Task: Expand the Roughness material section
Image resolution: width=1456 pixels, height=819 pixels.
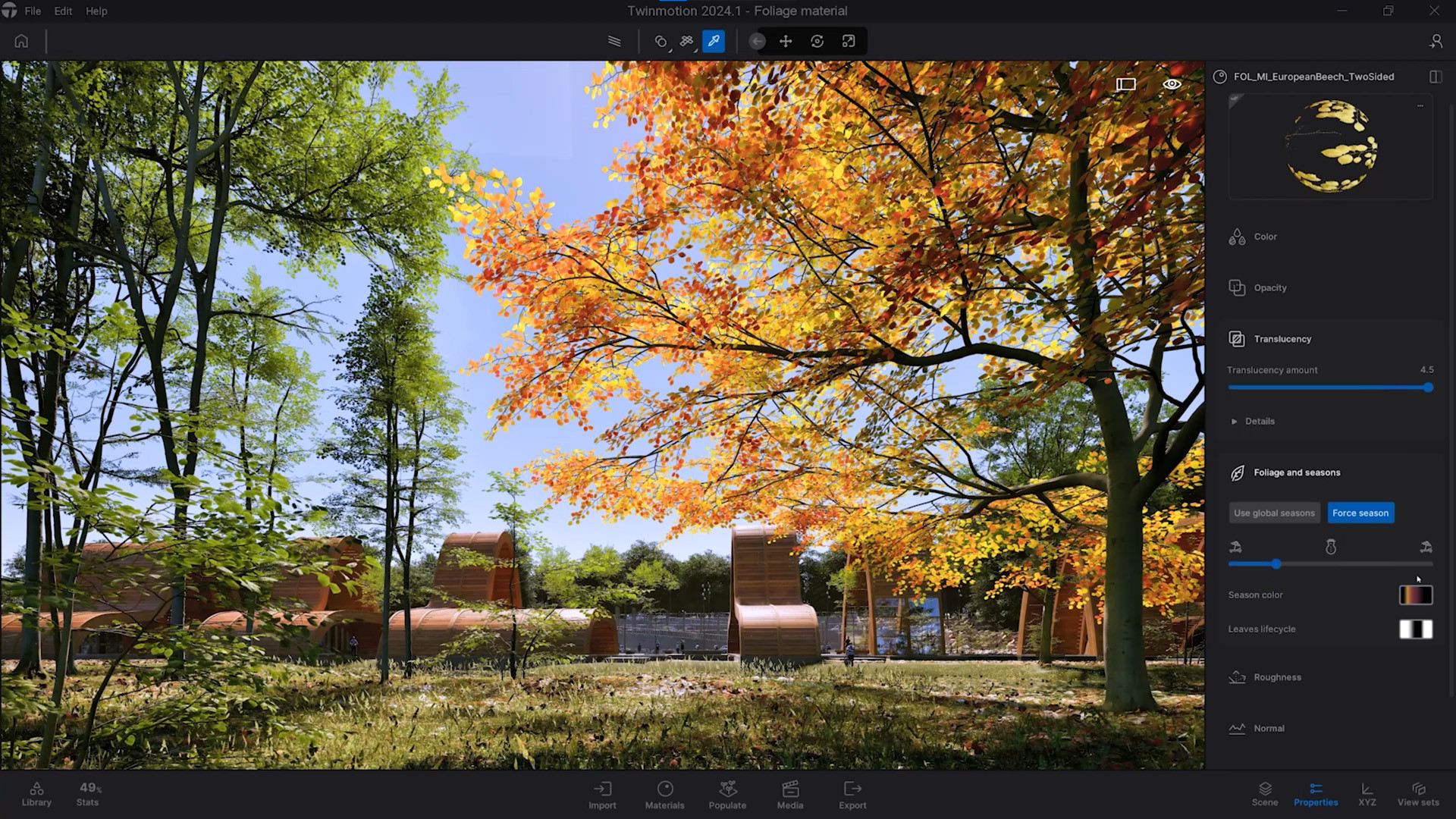Action: point(1277,677)
